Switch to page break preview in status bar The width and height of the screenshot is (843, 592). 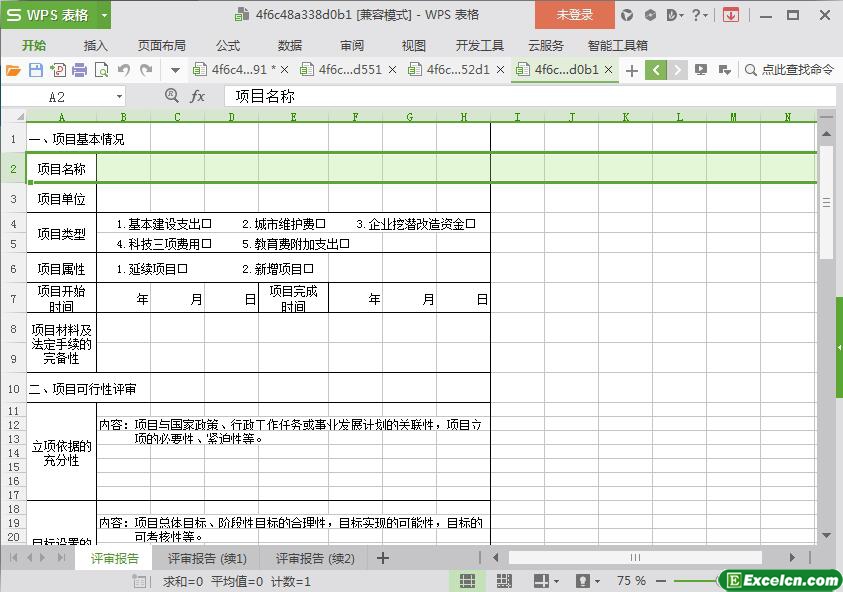tap(504, 580)
